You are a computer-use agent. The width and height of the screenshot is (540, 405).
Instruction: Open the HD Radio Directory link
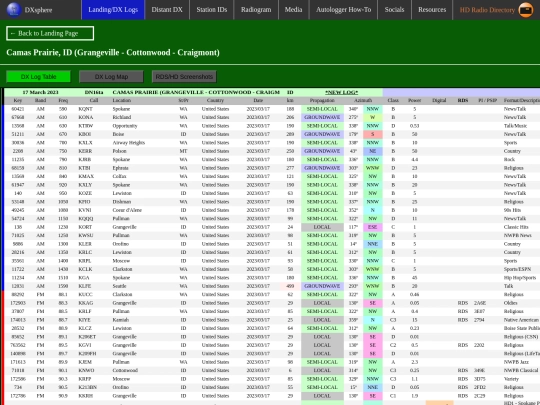point(487,10)
